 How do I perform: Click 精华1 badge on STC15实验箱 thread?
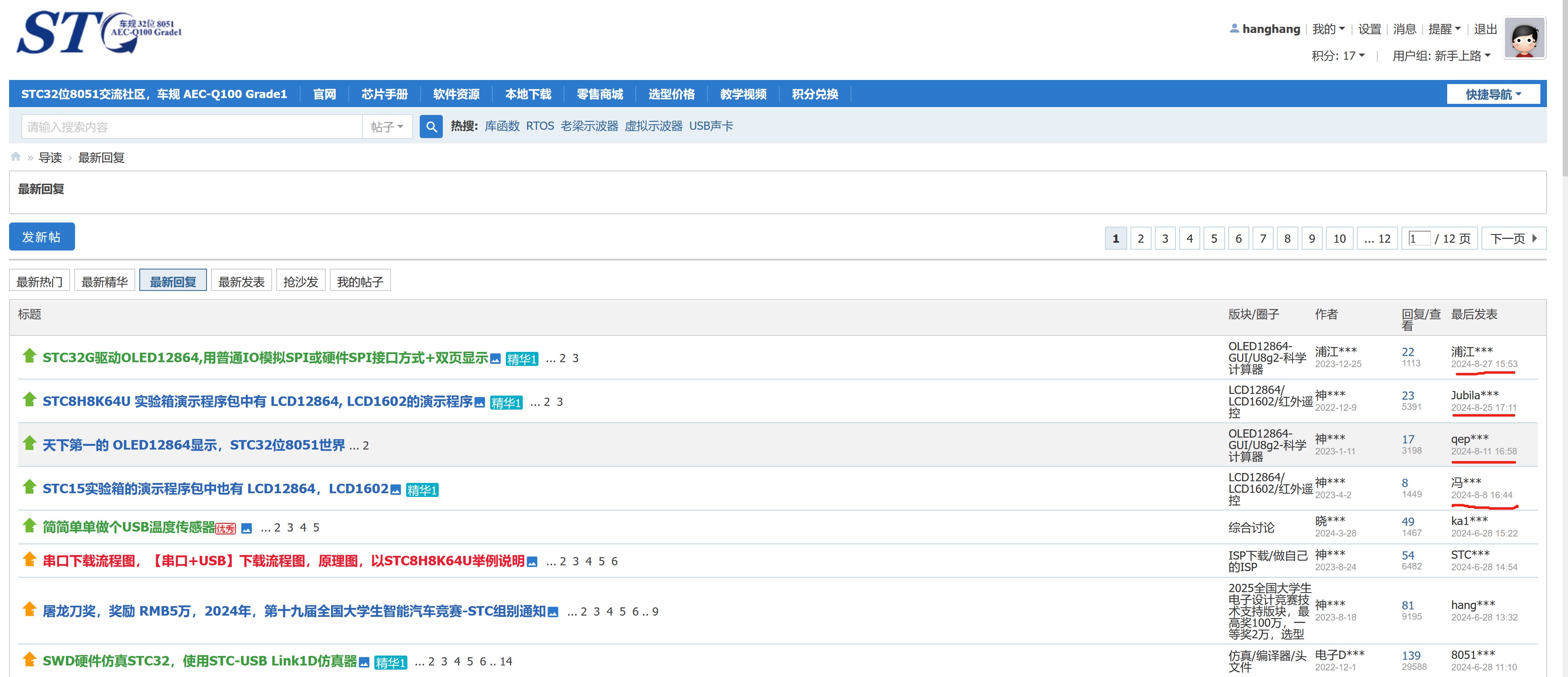pyautogui.click(x=422, y=490)
